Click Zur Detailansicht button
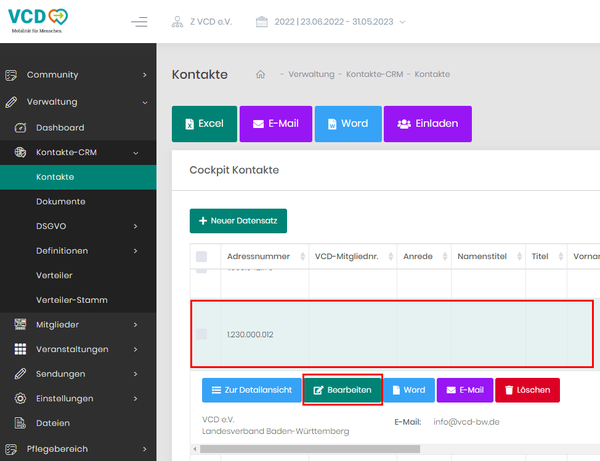Viewport: 600px width, 461px height. click(x=252, y=390)
